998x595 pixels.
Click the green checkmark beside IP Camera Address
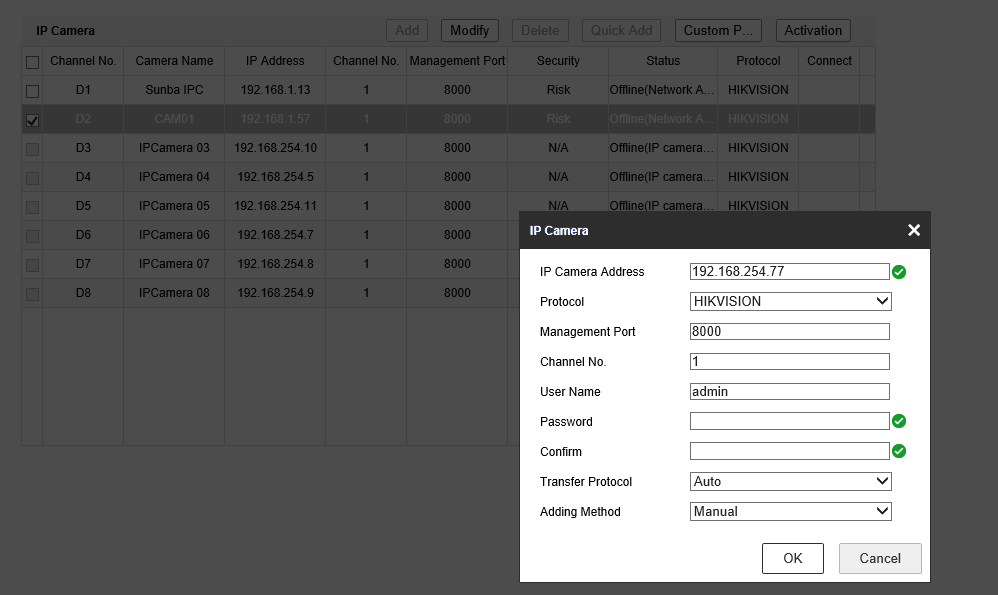click(898, 271)
